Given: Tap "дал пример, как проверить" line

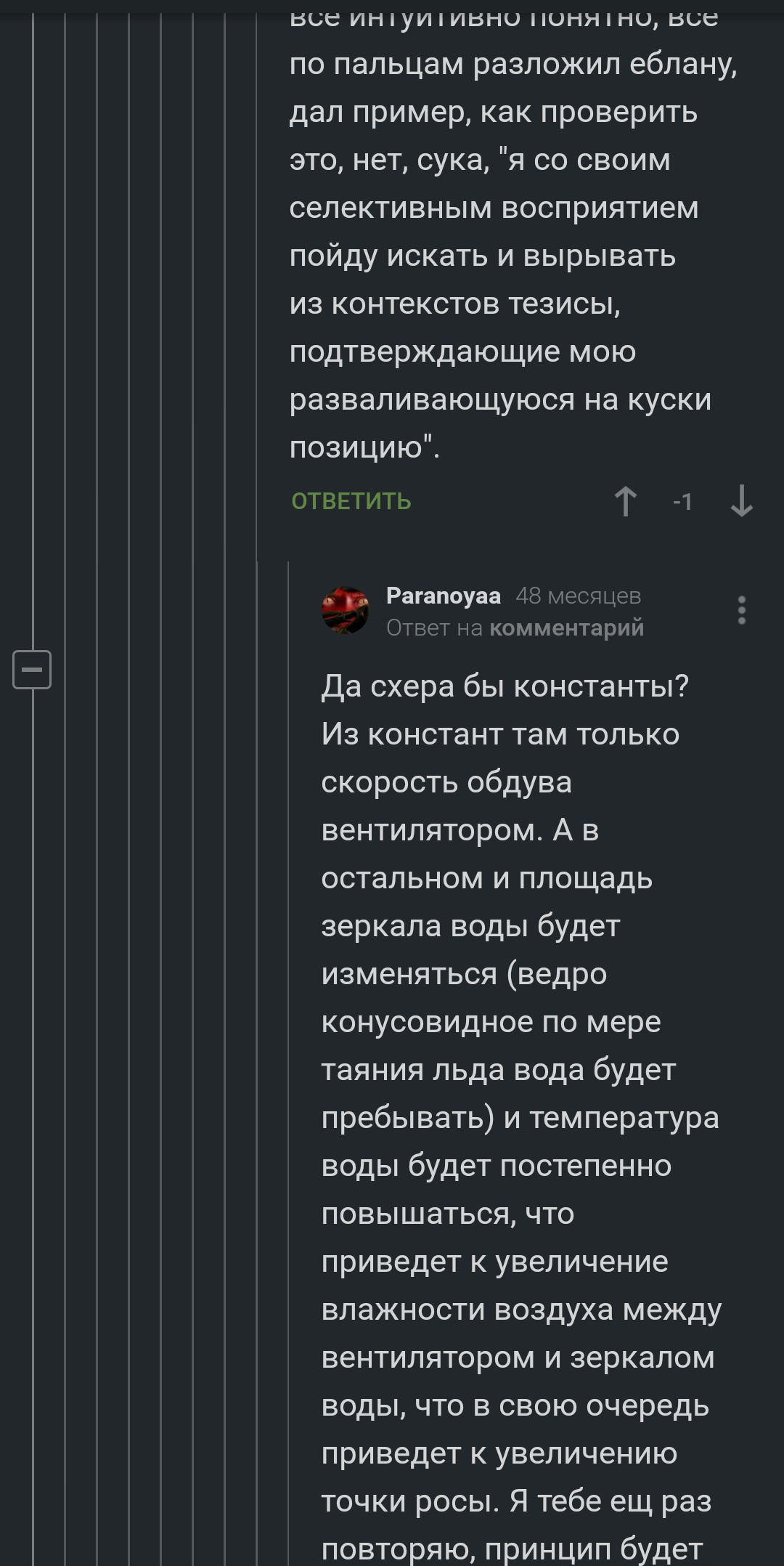Looking at the screenshot, I should click(x=494, y=113).
